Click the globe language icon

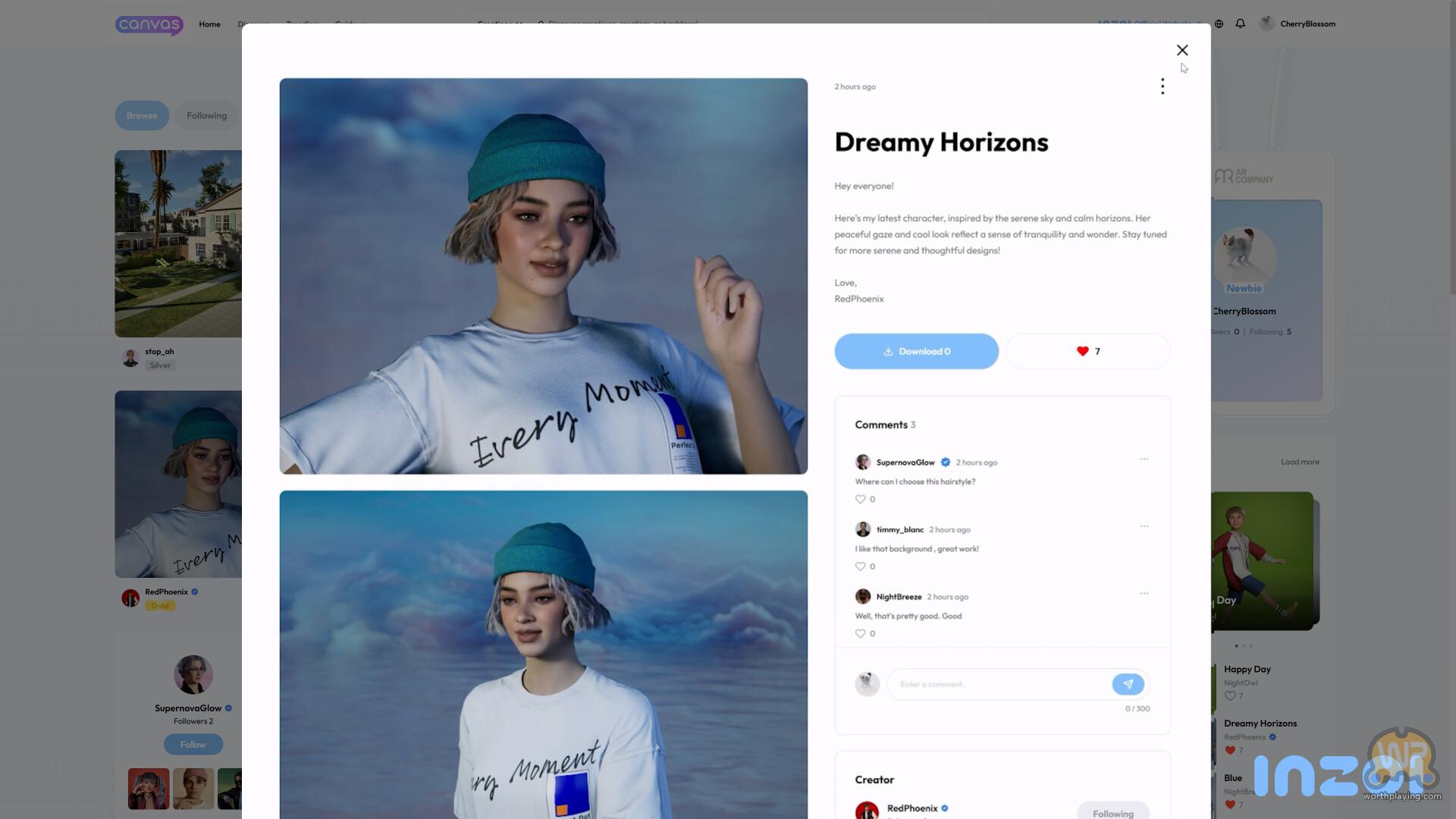click(x=1219, y=24)
